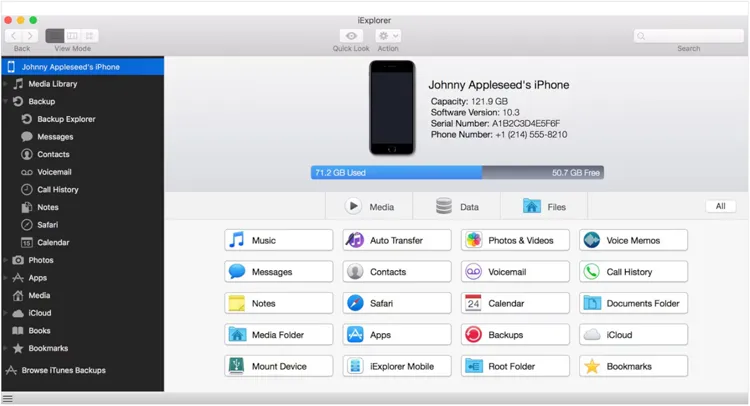
Task: Go forward with the right arrow
Action: coord(30,36)
